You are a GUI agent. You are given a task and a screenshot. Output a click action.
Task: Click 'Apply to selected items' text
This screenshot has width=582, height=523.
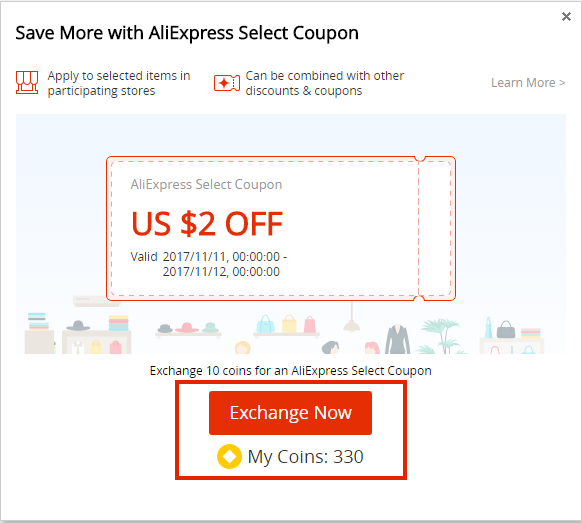[x=119, y=83]
